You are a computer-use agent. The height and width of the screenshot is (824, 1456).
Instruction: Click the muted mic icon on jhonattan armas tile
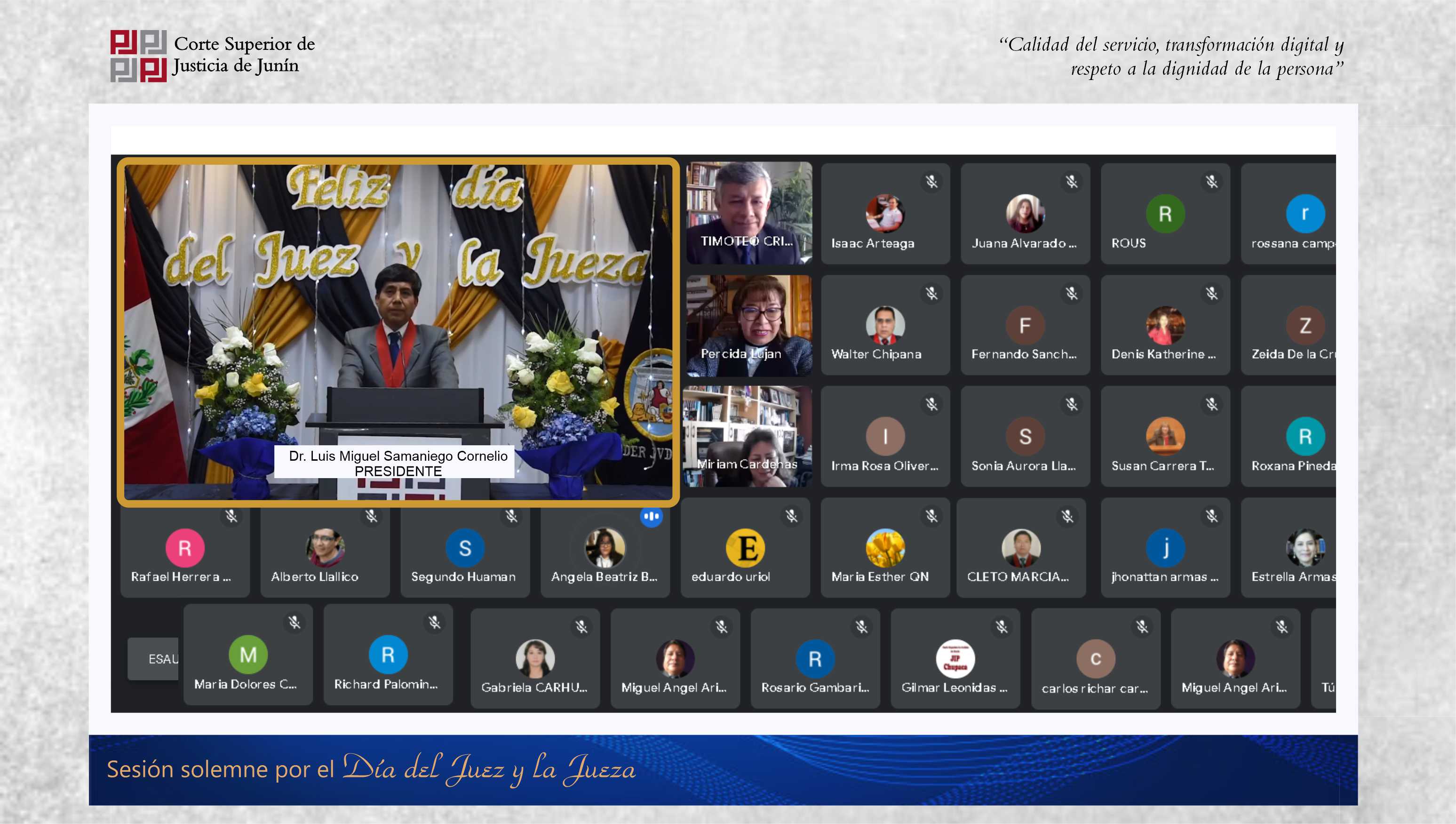tap(1212, 516)
